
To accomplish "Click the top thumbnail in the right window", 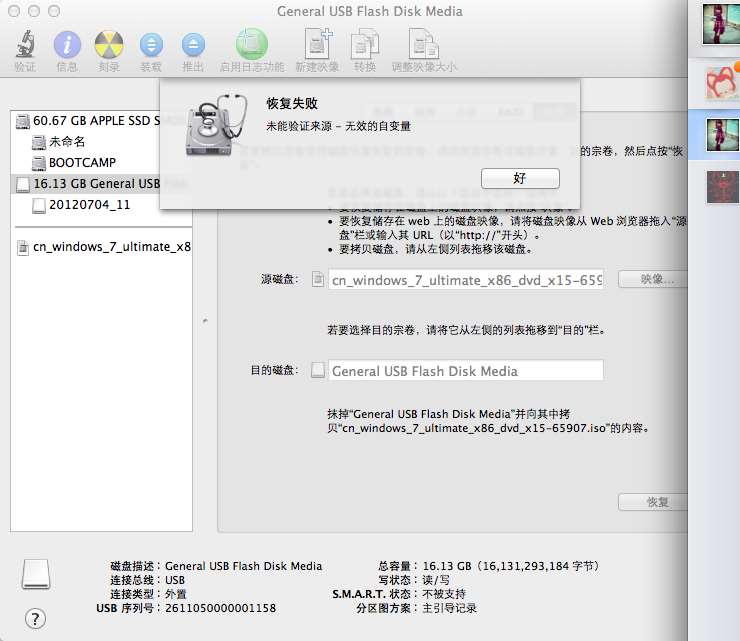I will 721,24.
